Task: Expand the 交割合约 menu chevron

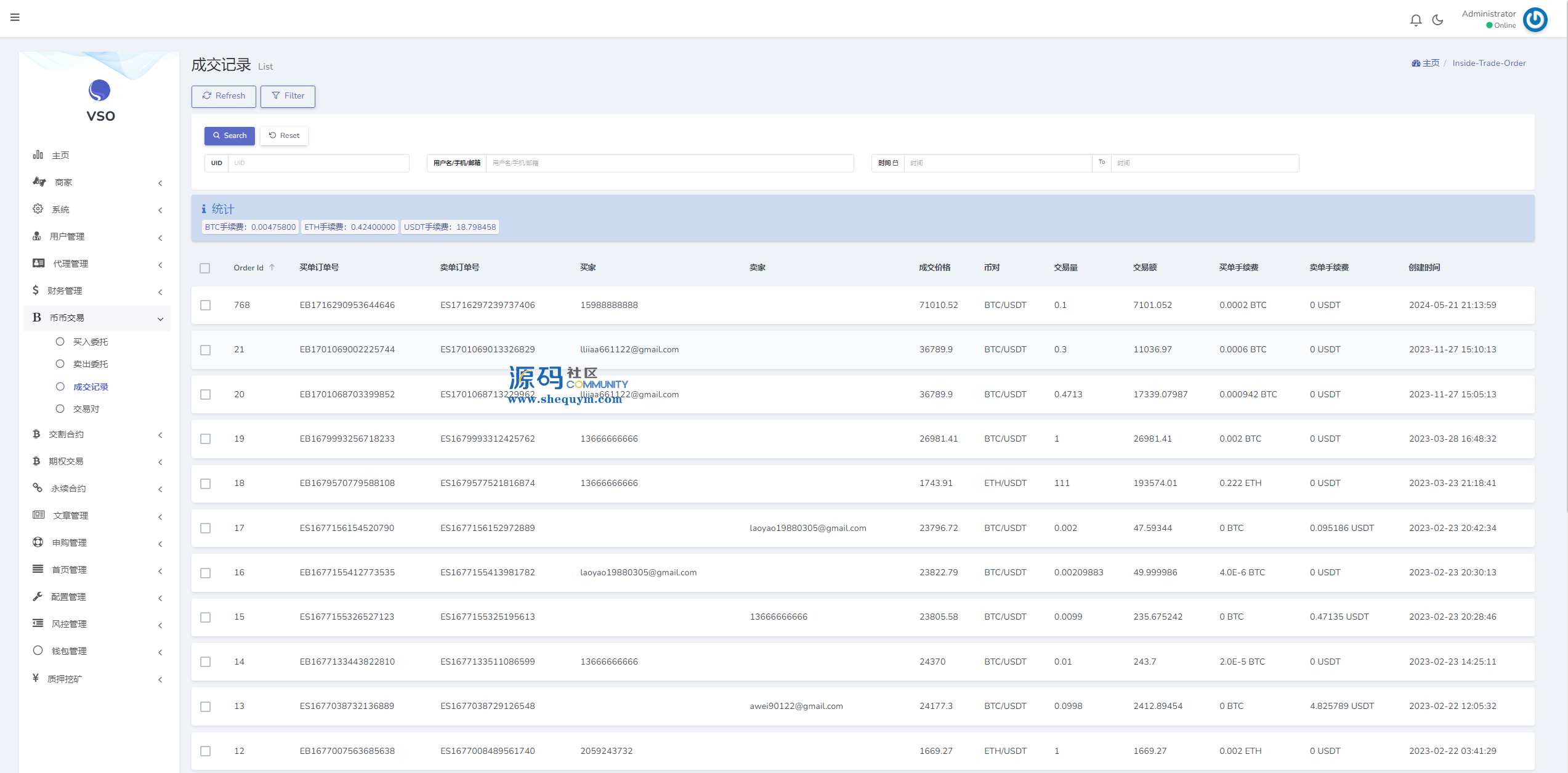Action: [x=160, y=435]
